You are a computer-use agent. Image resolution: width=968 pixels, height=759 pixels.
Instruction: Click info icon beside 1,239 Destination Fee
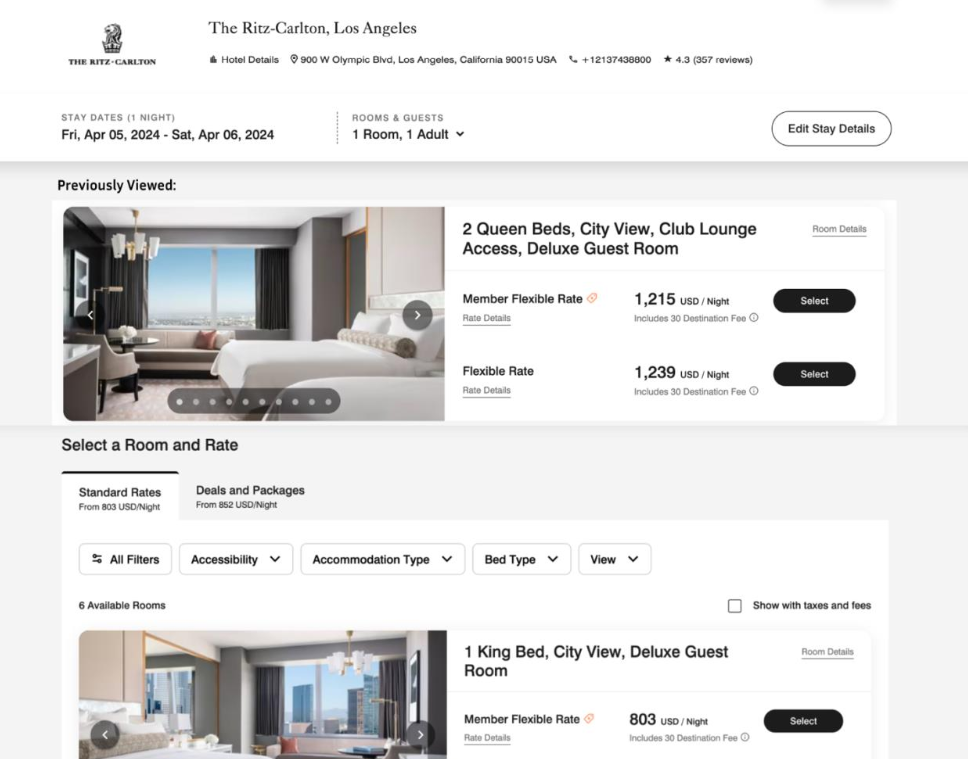(754, 391)
